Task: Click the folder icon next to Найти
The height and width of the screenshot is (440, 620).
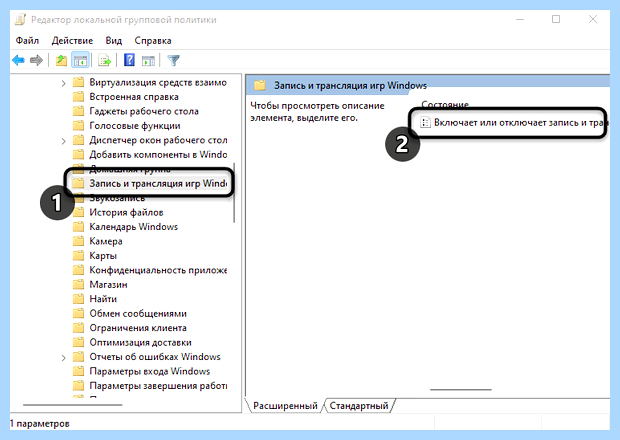Action: [x=79, y=299]
